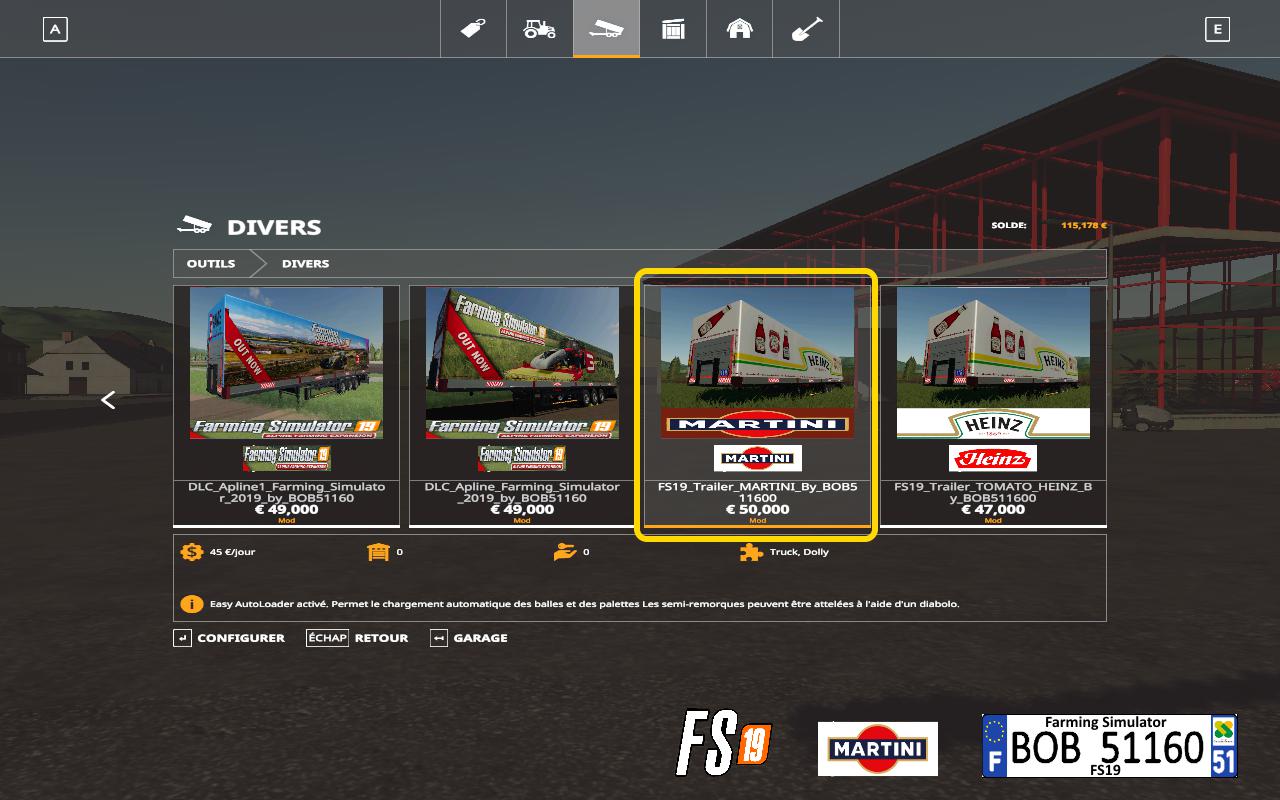
Task: Open the barn placeables category icon
Action: (739, 29)
